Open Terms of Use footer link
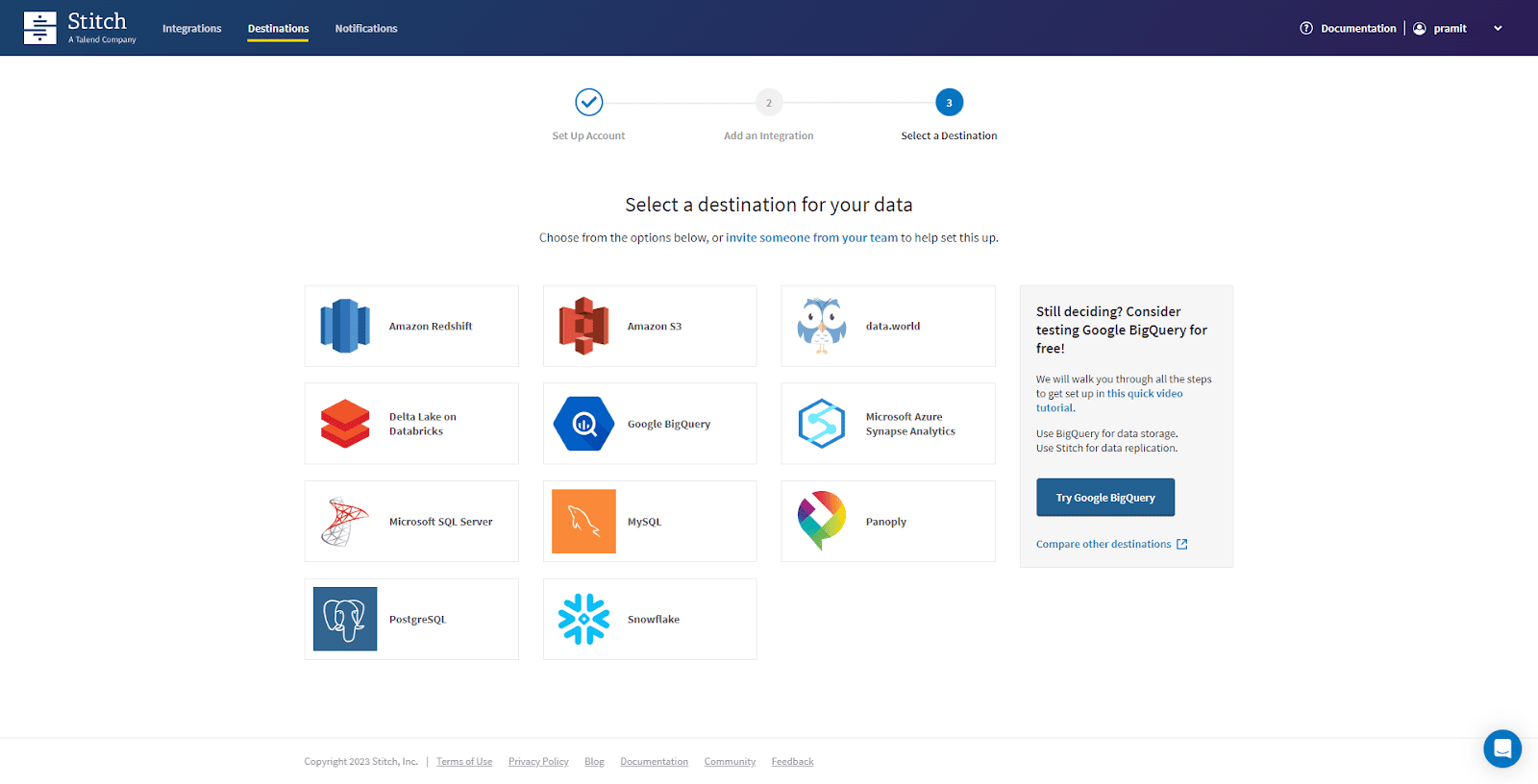This screenshot has width=1538, height=784. click(x=464, y=762)
